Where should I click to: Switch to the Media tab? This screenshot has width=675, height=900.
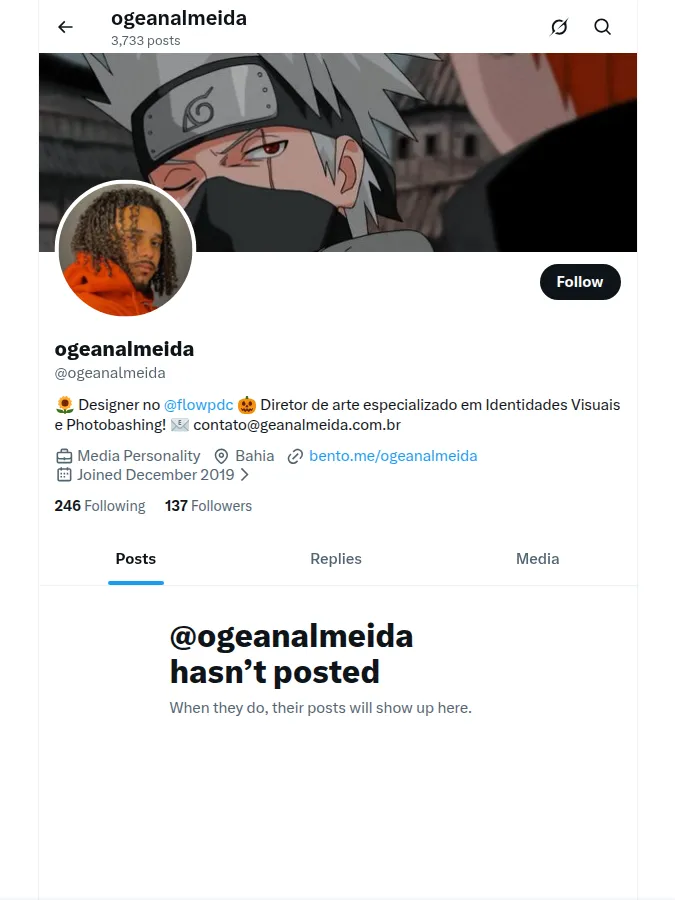[x=537, y=558]
